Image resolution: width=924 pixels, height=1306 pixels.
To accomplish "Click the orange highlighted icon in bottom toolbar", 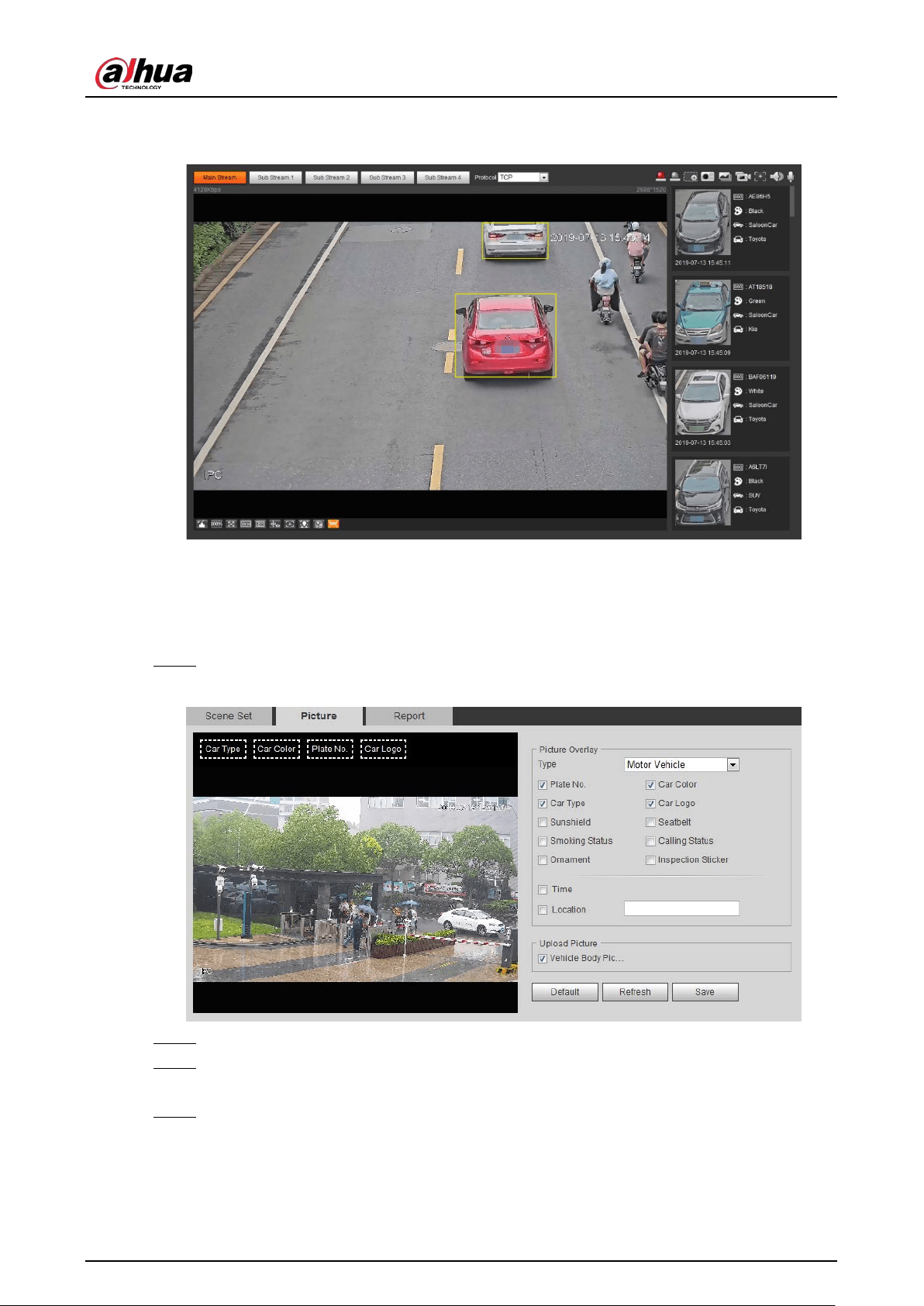I will [333, 524].
